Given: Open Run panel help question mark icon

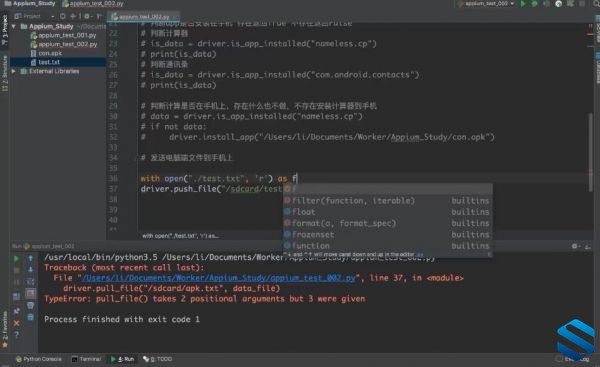Looking at the screenshot, I should coord(16,335).
